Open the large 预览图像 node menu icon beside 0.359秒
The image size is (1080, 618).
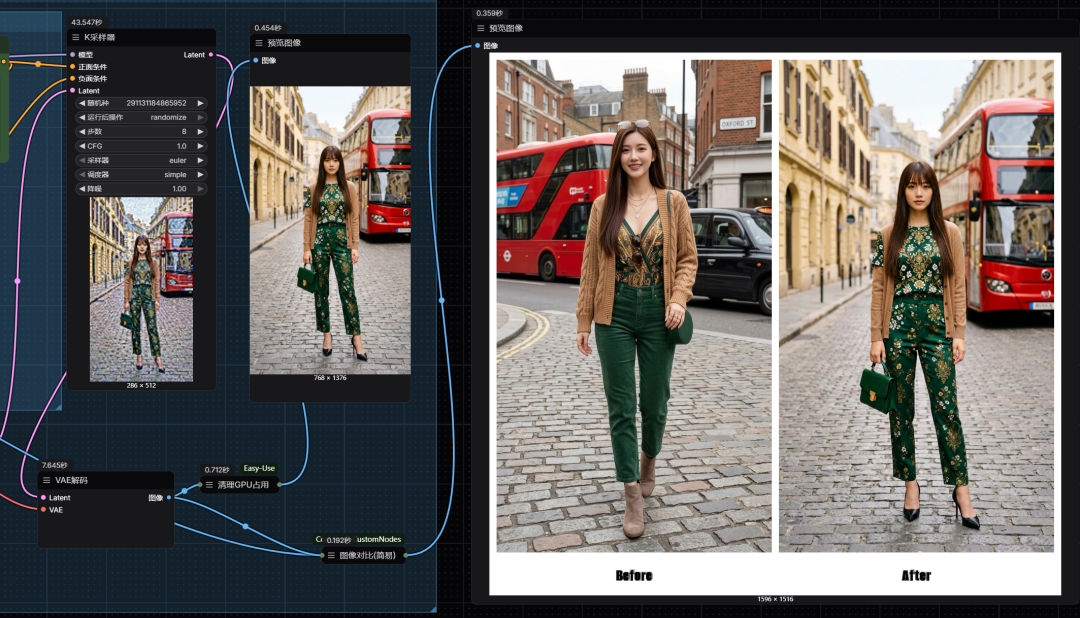coord(481,28)
